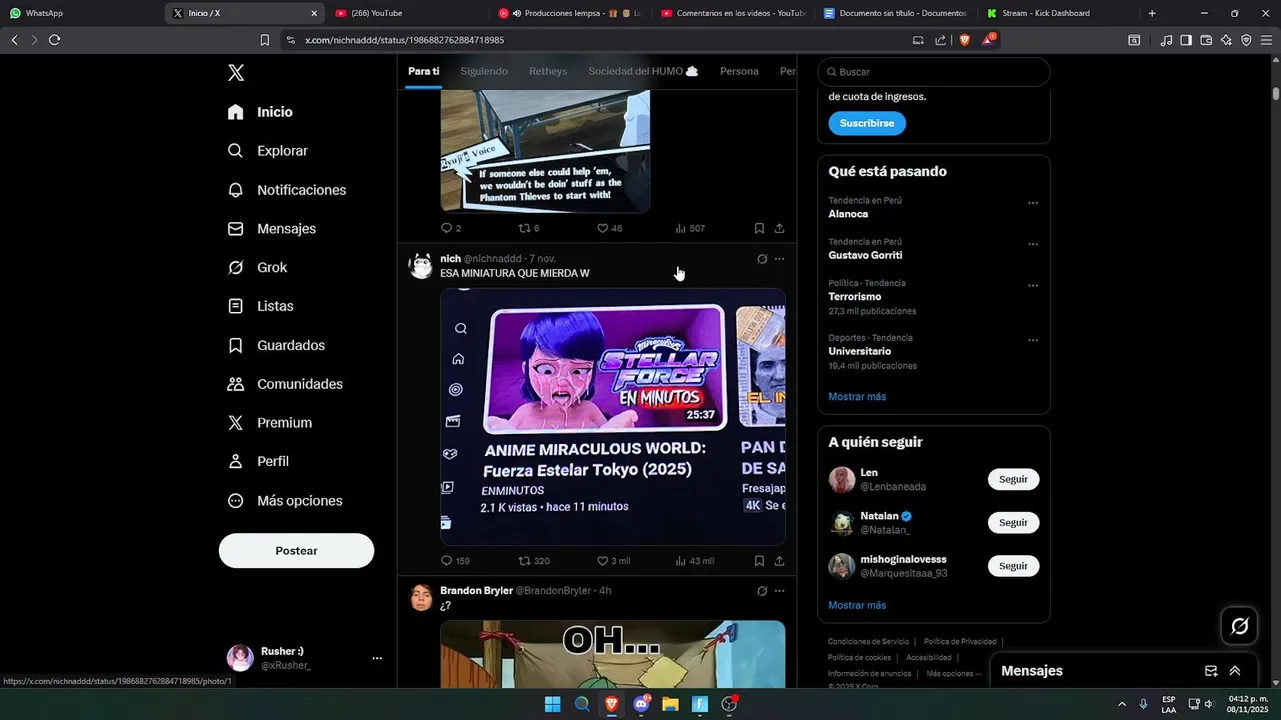The image size is (1281, 720).
Task: Open account menu next to Rusher :)
Action: click(x=377, y=658)
